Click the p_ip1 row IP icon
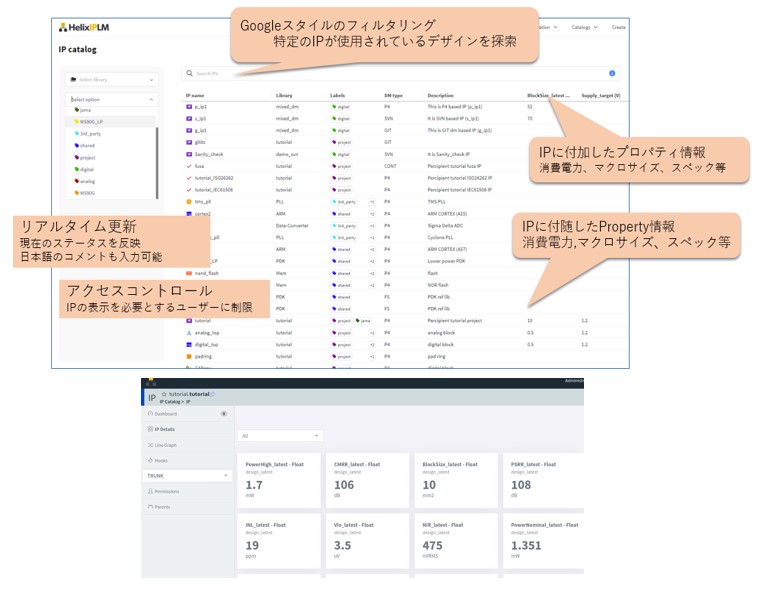Image resolution: width=767 pixels, height=604 pixels. coord(189,107)
